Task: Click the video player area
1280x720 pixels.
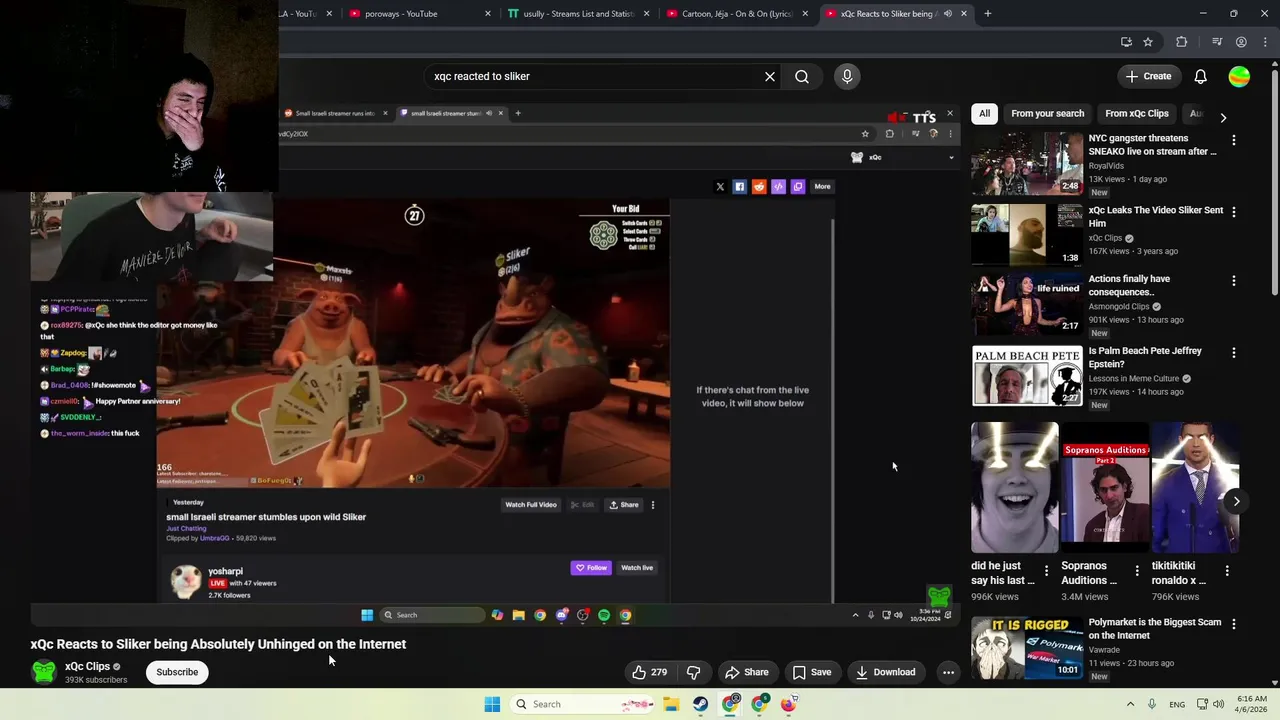Action: coord(495,365)
